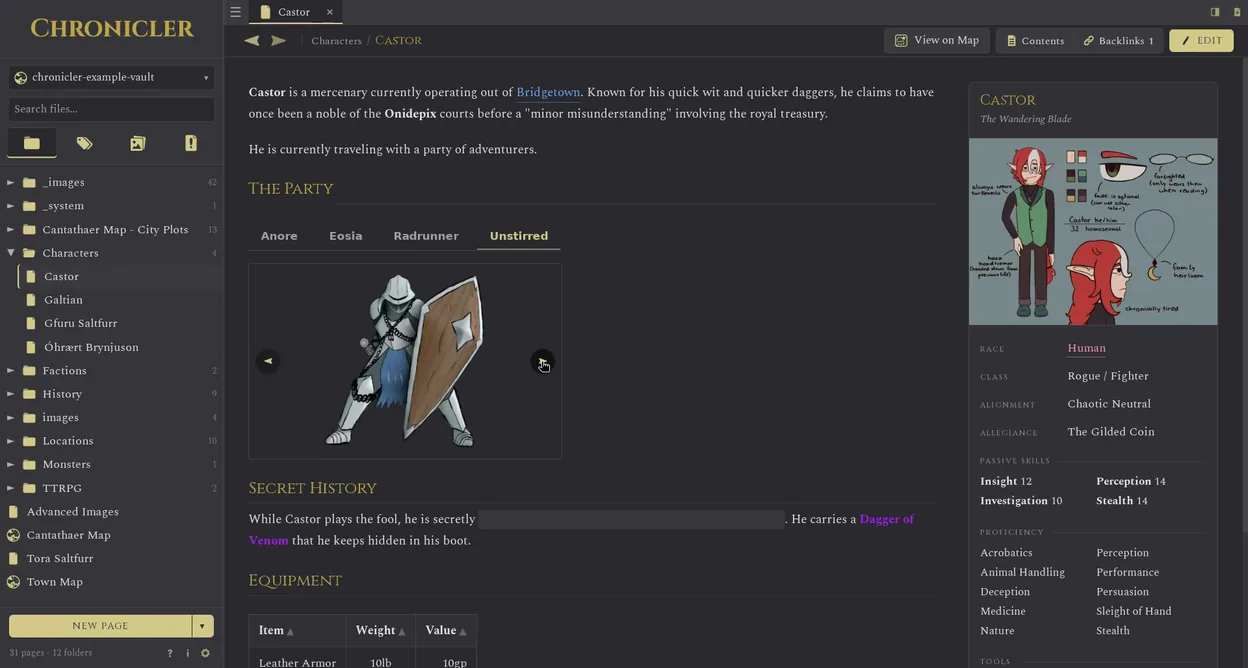This screenshot has height=668, width=1248.
Task: Open the Gfuru Saltfurr page
Action: (119, 323)
